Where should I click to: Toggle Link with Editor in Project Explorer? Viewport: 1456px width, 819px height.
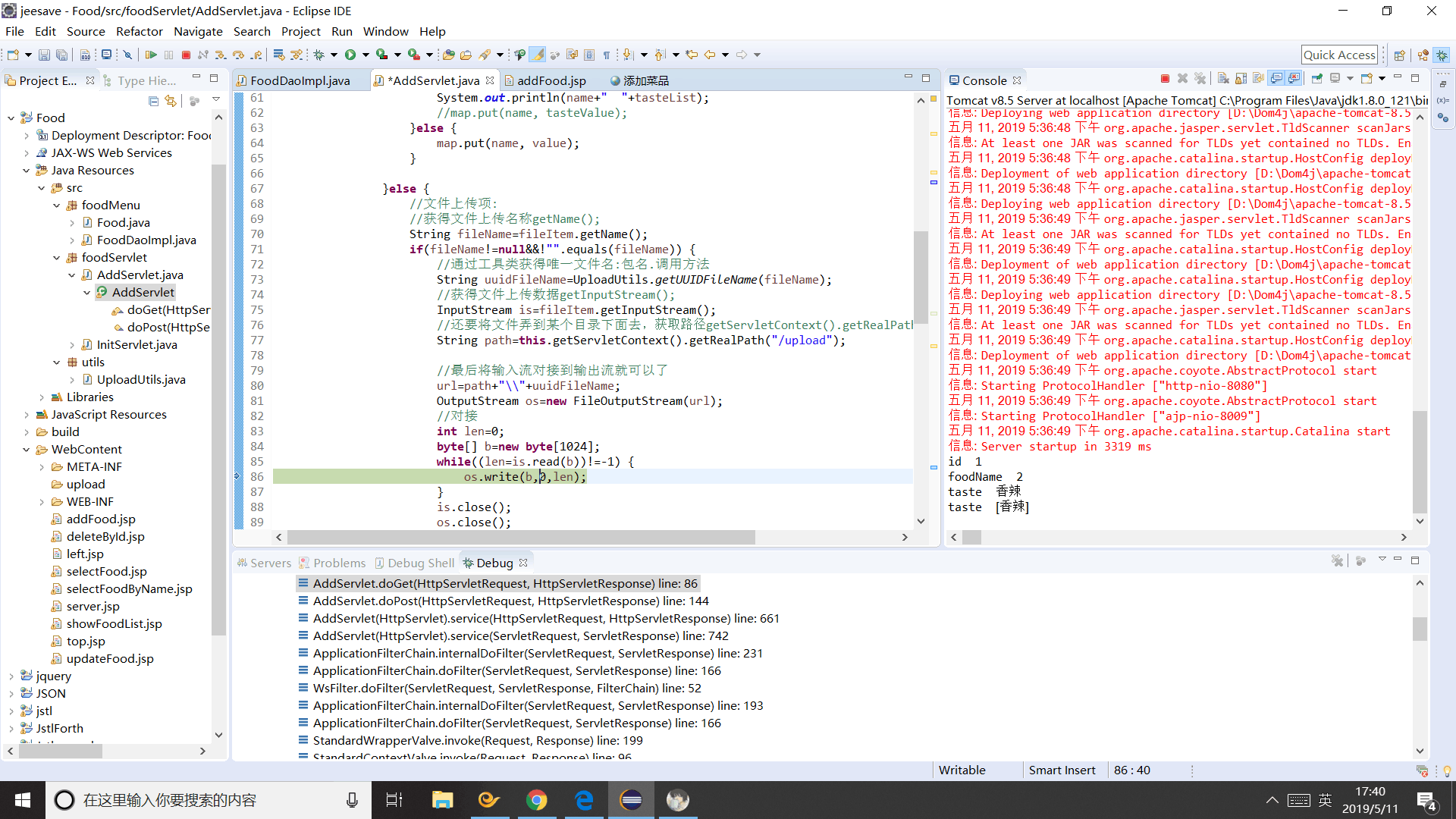pos(171,101)
